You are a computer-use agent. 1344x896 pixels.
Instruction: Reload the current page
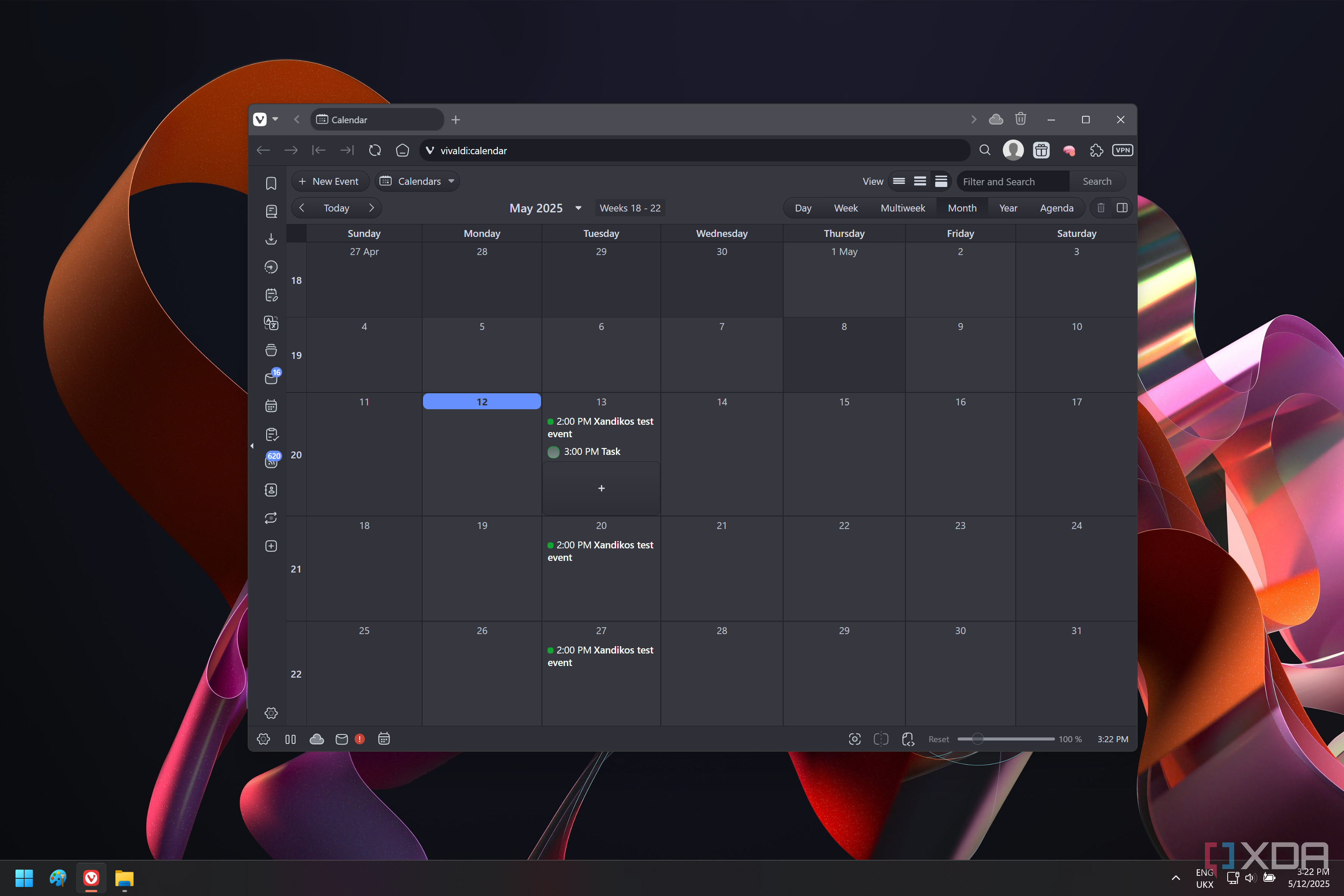point(375,150)
